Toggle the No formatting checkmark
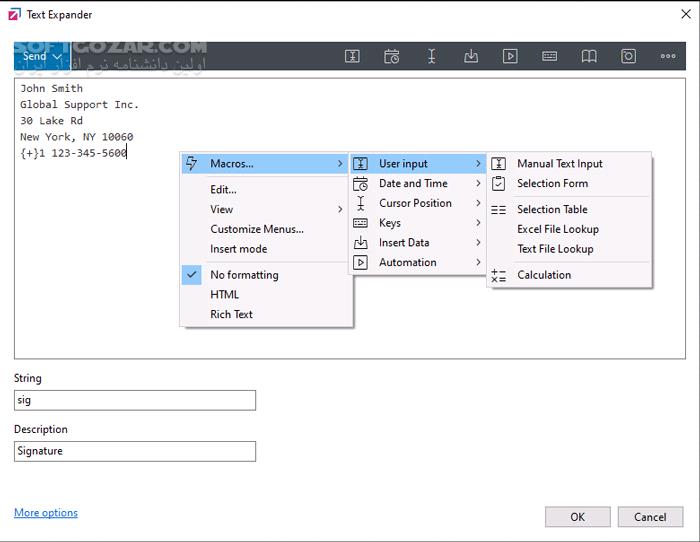The height and width of the screenshot is (542, 700). (x=192, y=275)
